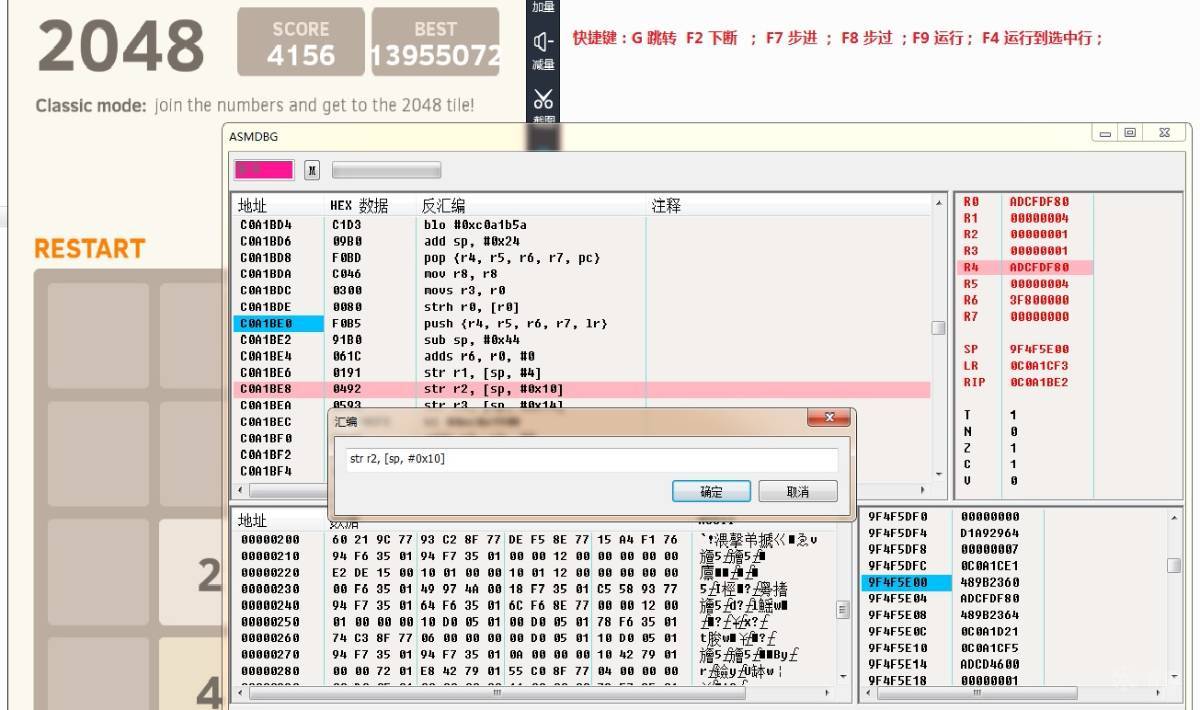Close the 汇编 dialog with its red X

[x=829, y=418]
